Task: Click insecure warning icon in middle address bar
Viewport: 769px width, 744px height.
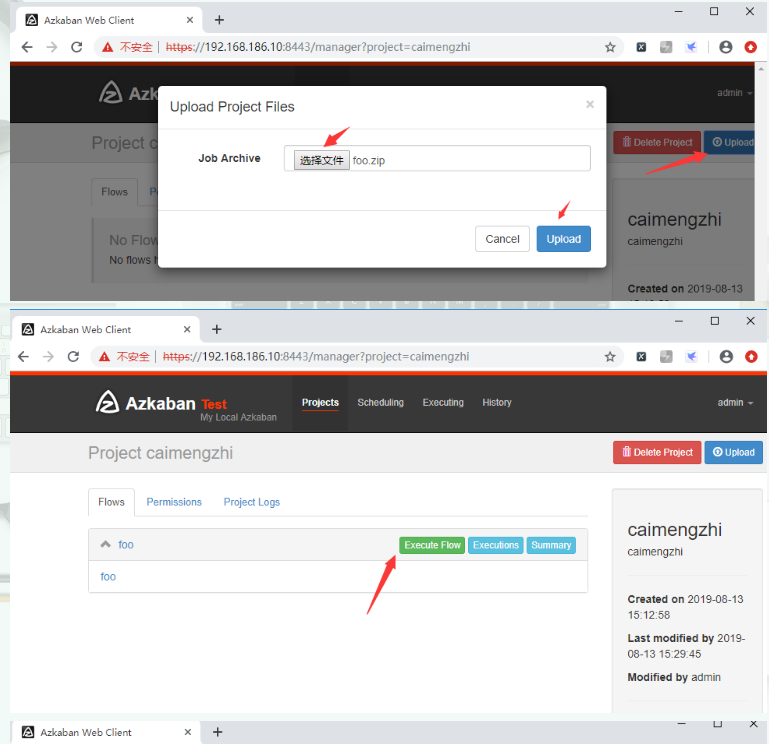Action: tap(104, 357)
